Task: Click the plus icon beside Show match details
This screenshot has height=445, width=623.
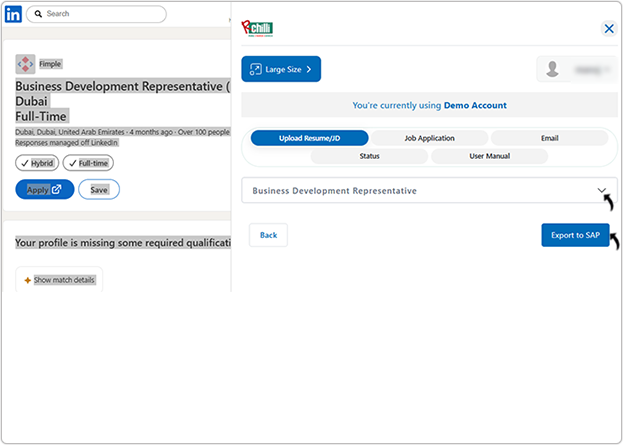Action: [x=28, y=280]
